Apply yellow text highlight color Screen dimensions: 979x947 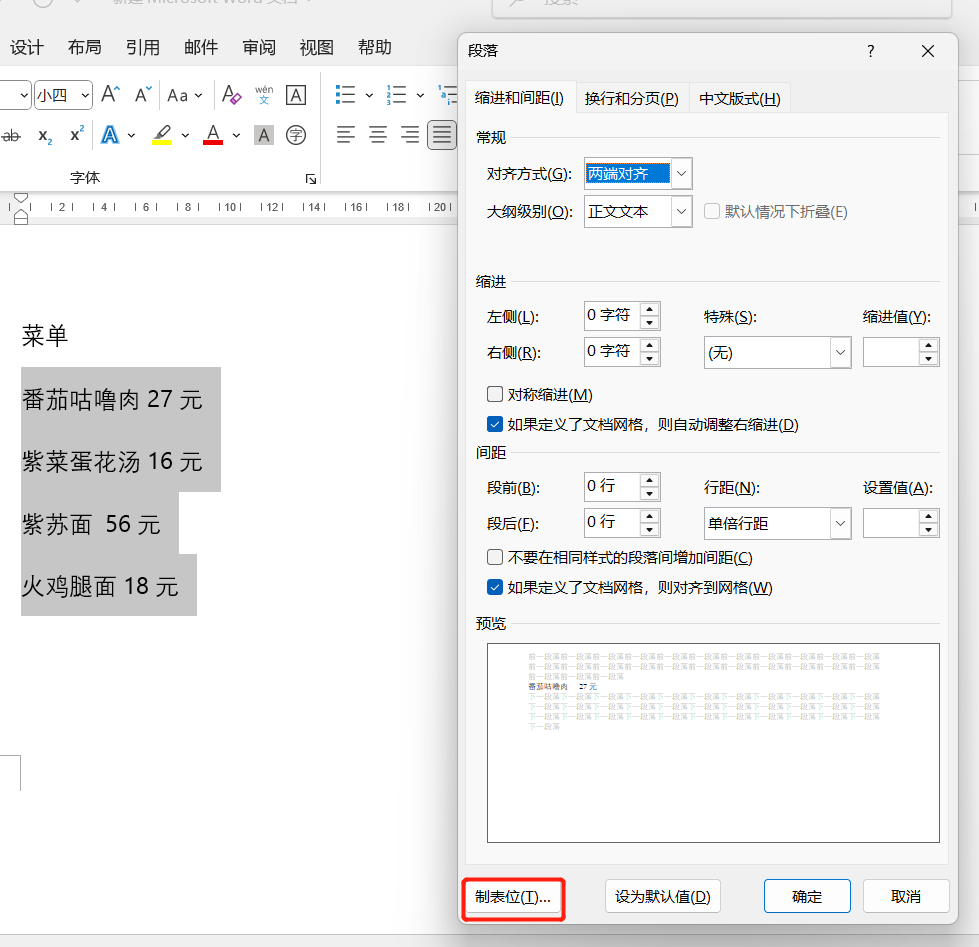pos(162,135)
